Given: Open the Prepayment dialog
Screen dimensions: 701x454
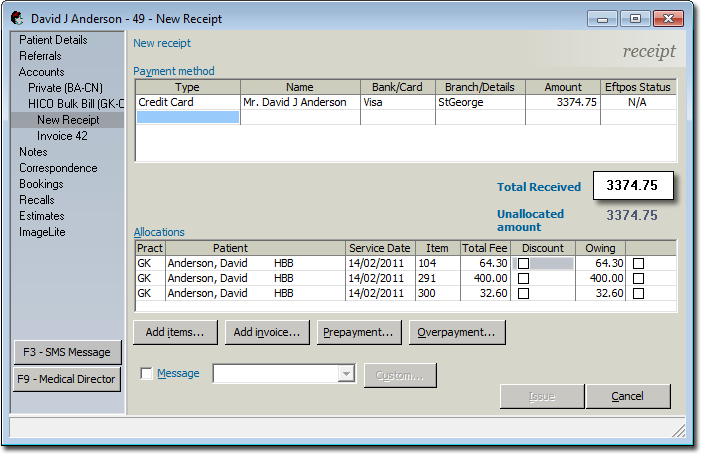Looking at the screenshot, I should pos(358,332).
